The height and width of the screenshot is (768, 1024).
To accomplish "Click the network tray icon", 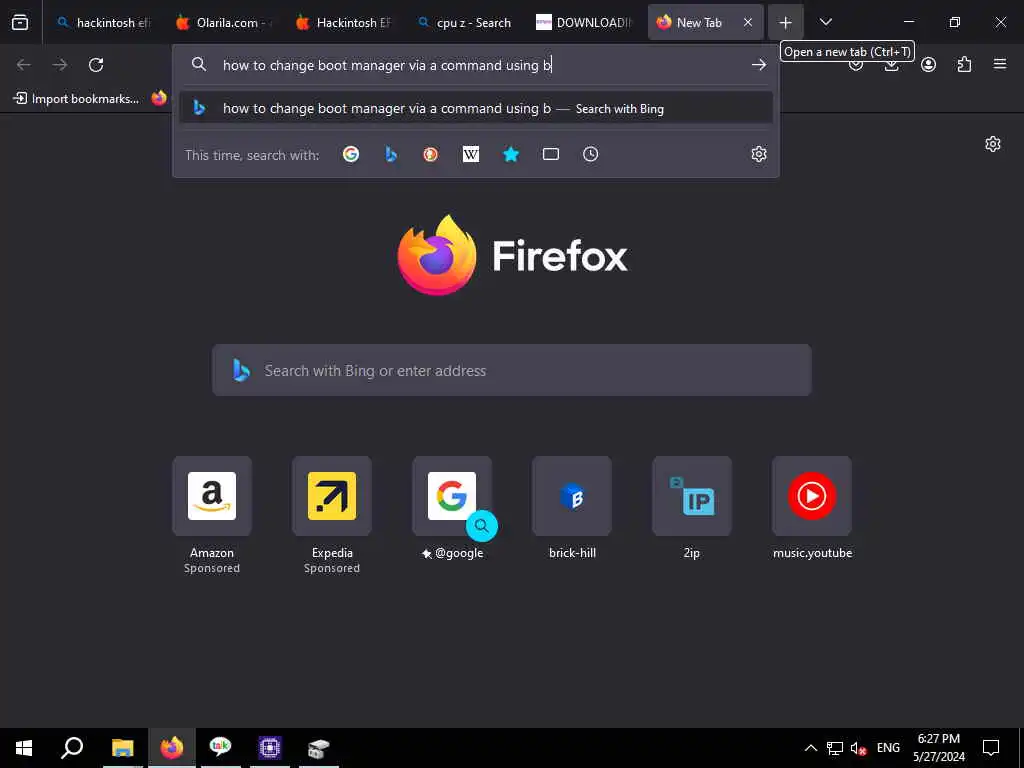I will point(835,748).
